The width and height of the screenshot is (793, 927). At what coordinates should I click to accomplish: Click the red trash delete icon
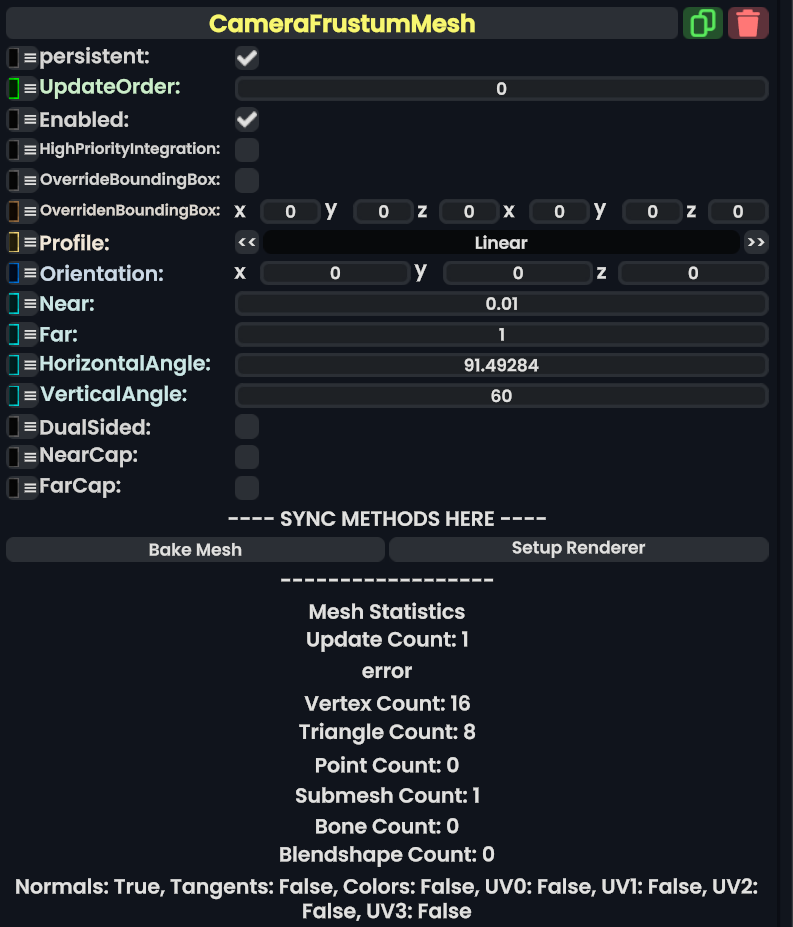point(748,23)
